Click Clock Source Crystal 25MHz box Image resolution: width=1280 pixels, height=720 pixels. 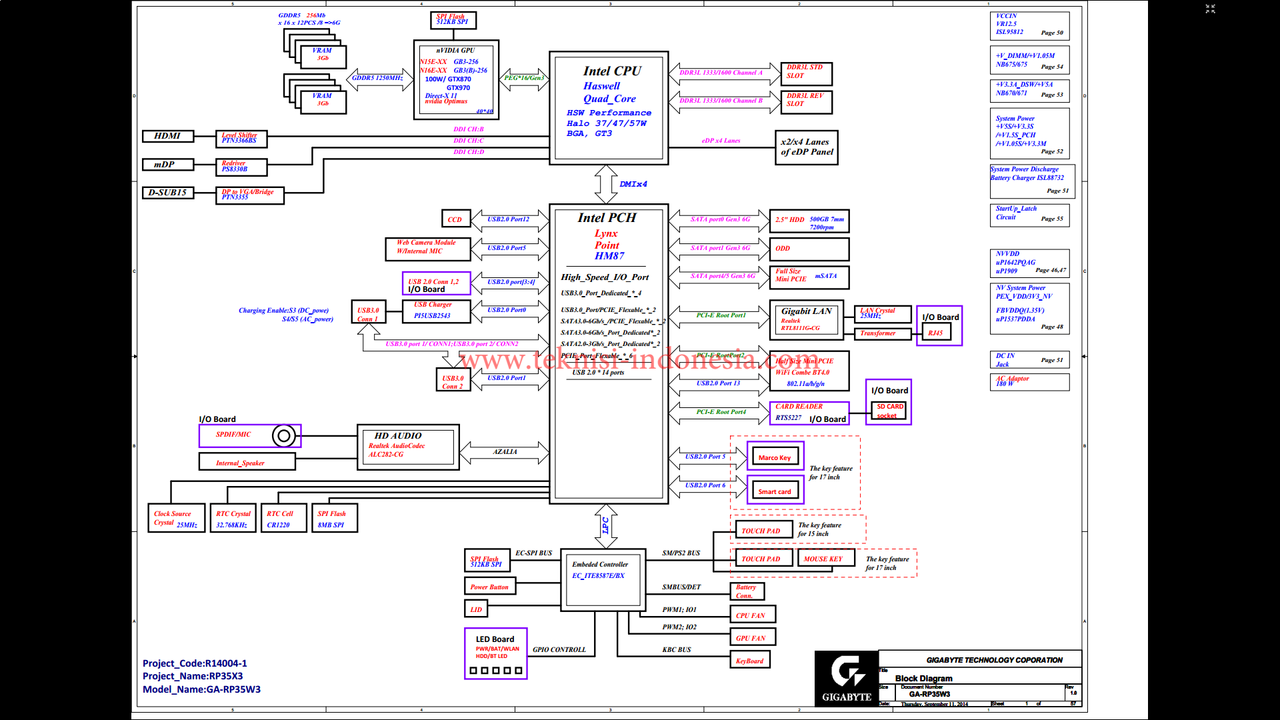[174, 518]
